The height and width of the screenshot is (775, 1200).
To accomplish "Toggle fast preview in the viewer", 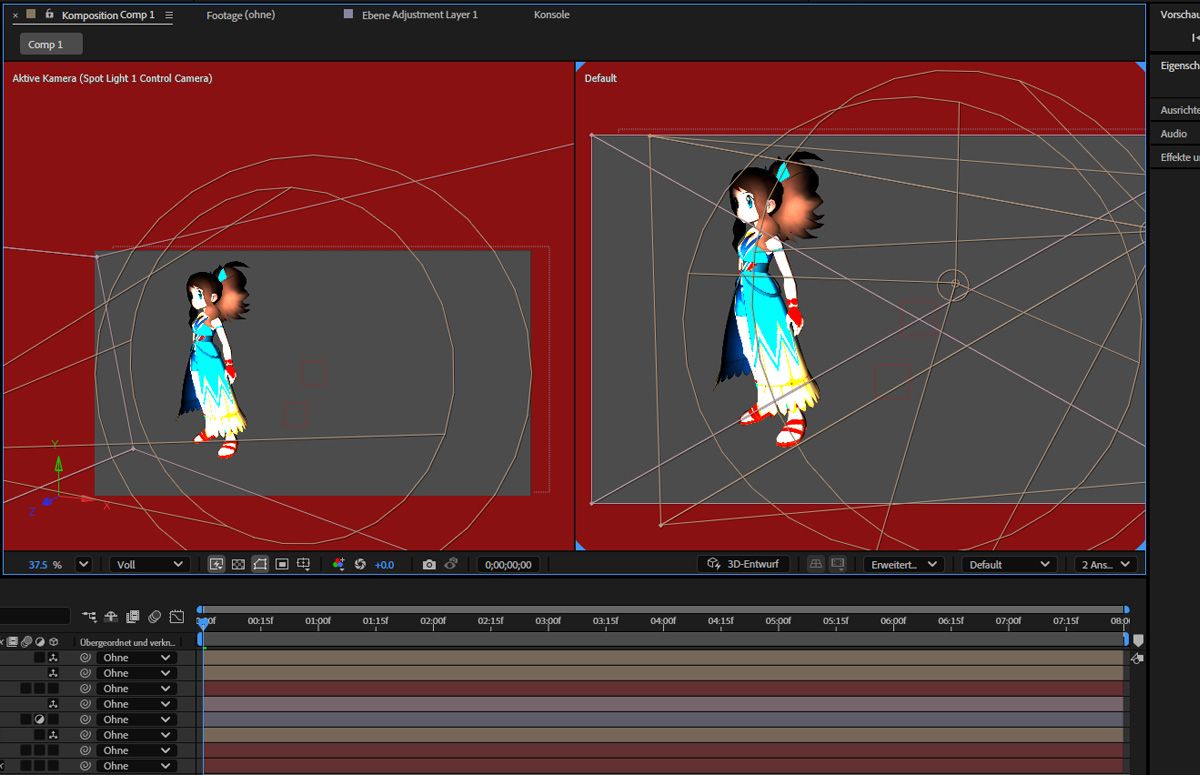I will pos(216,565).
